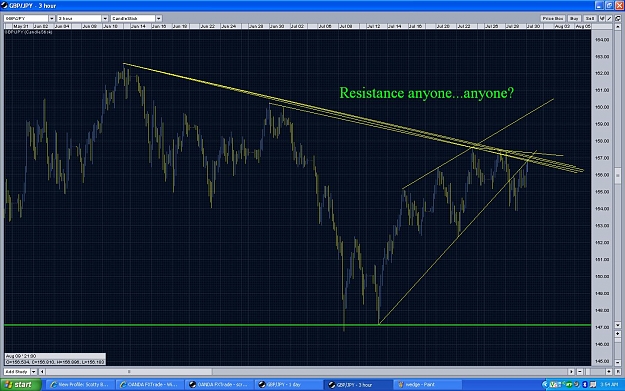Click the Buy button
This screenshot has width=625, height=391.
point(574,18)
